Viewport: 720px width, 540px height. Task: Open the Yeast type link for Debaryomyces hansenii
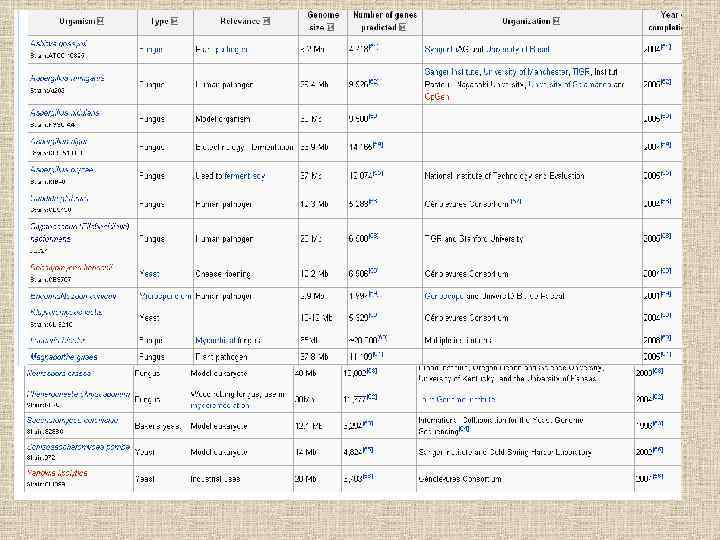click(x=149, y=274)
